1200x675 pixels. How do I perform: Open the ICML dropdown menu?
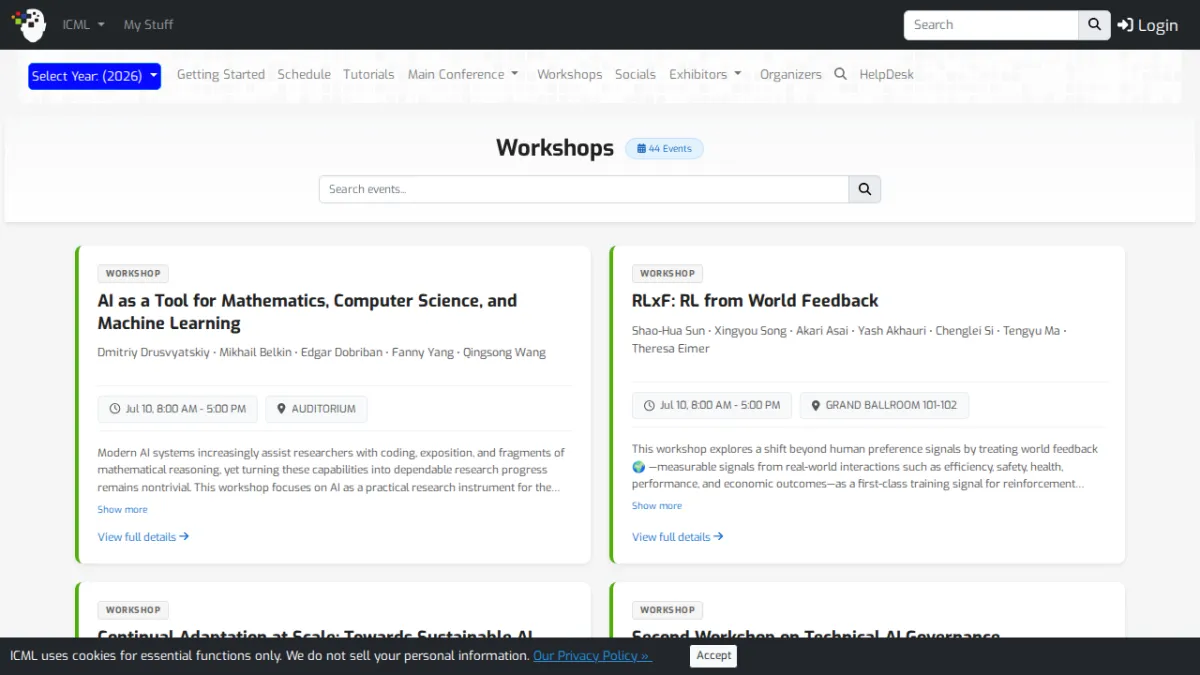84,25
